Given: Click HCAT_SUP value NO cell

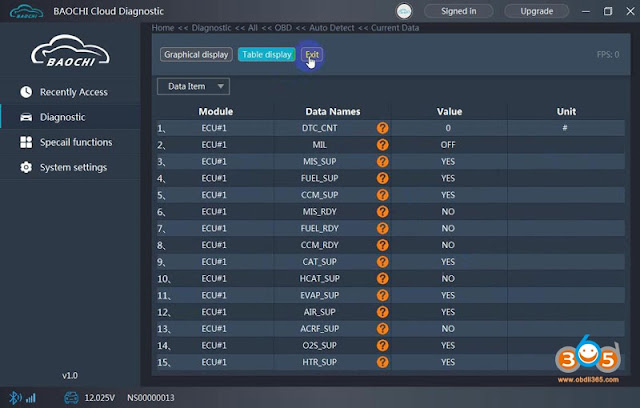Looking at the screenshot, I should point(448,279).
